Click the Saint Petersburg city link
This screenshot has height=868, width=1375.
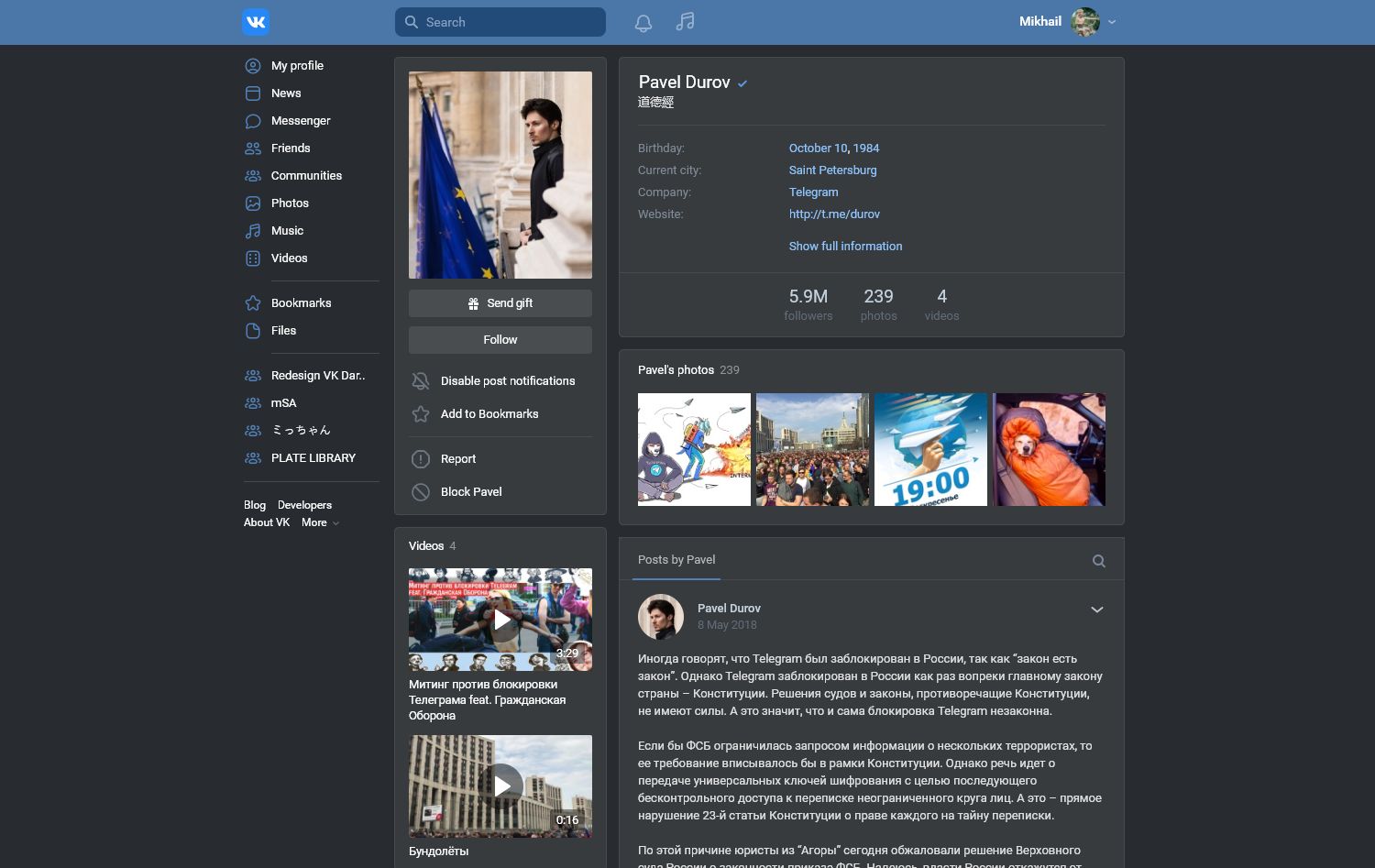click(x=832, y=170)
